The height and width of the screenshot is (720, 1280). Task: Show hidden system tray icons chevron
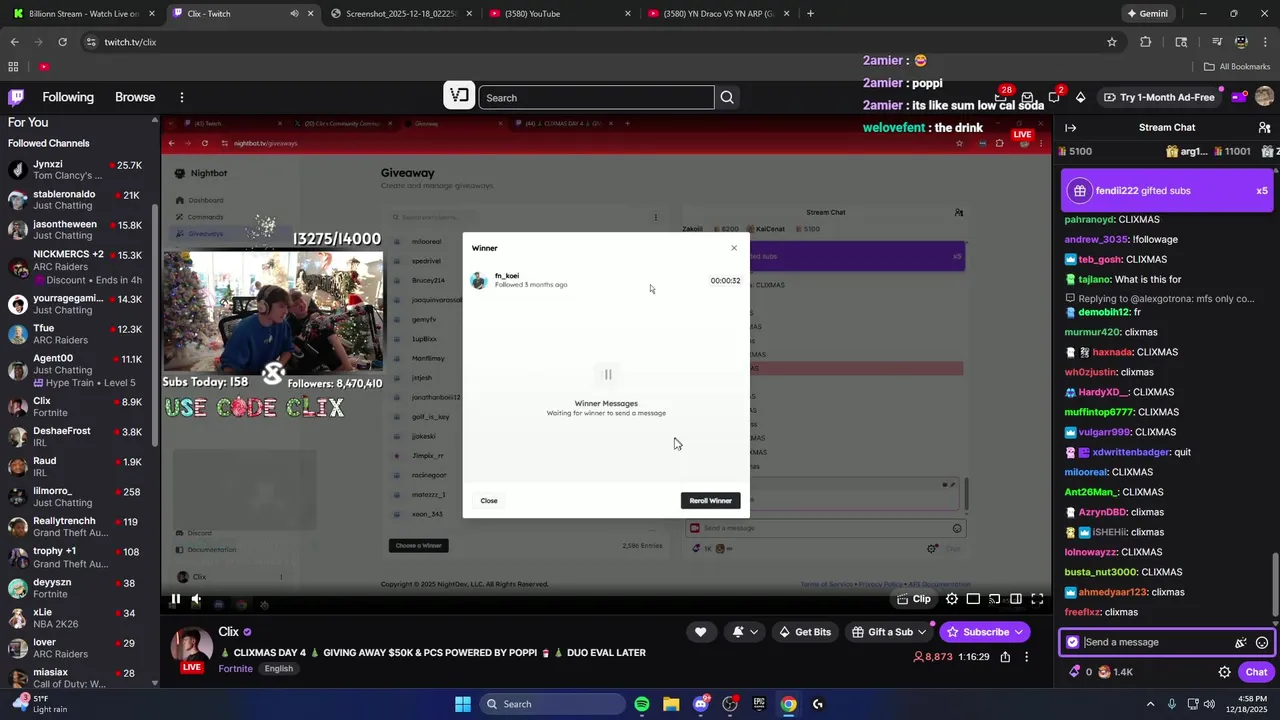point(1150,704)
